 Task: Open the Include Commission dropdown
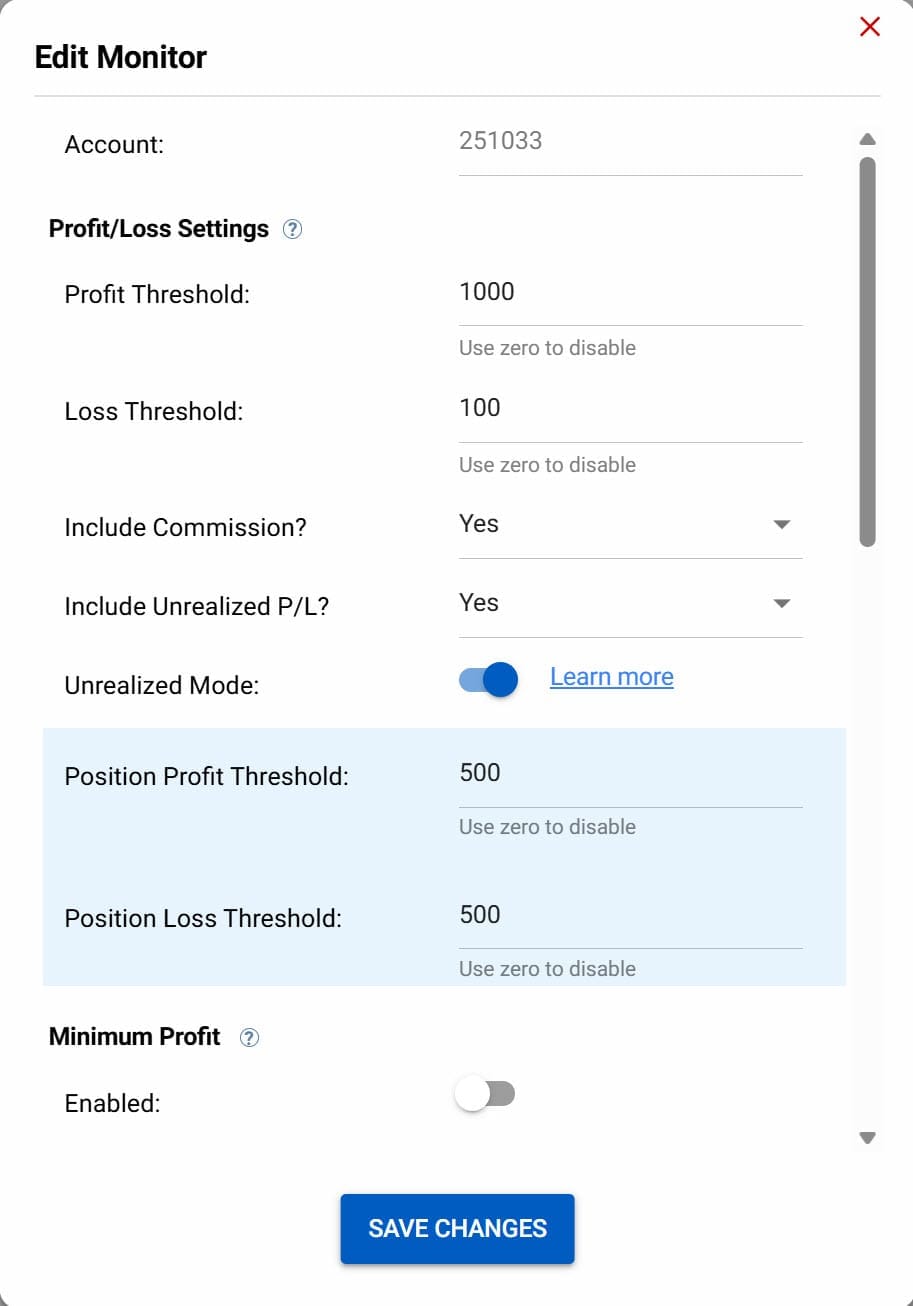pos(630,524)
